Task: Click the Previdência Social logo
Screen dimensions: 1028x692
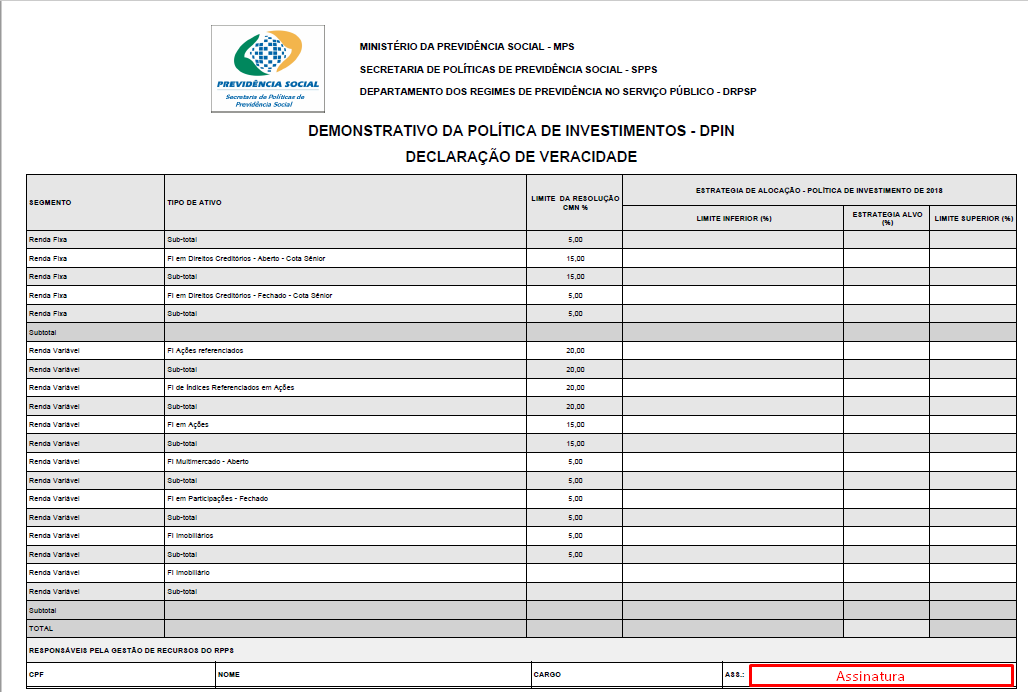Action: pos(267,69)
